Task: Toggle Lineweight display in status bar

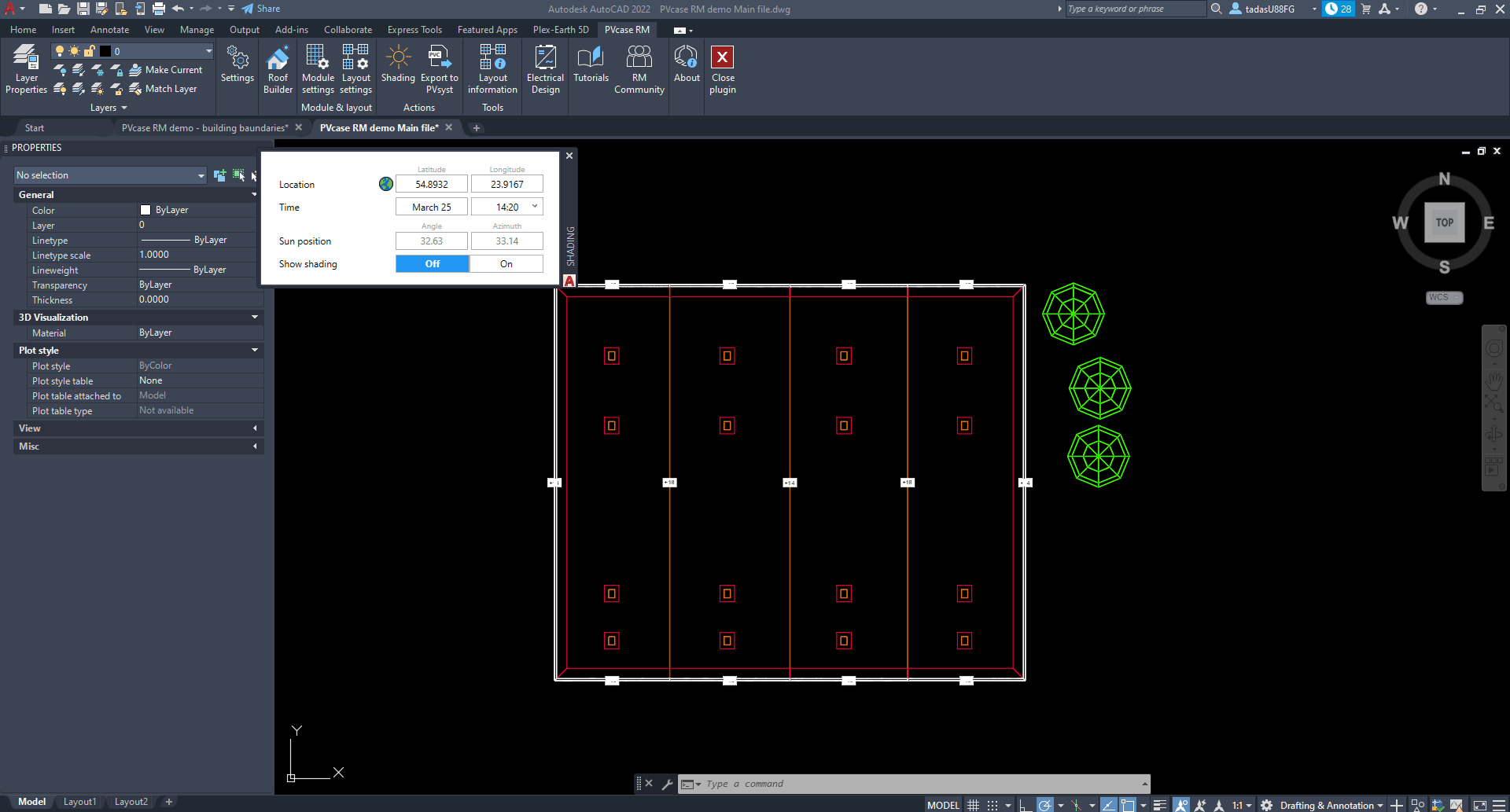Action: coord(1159,805)
